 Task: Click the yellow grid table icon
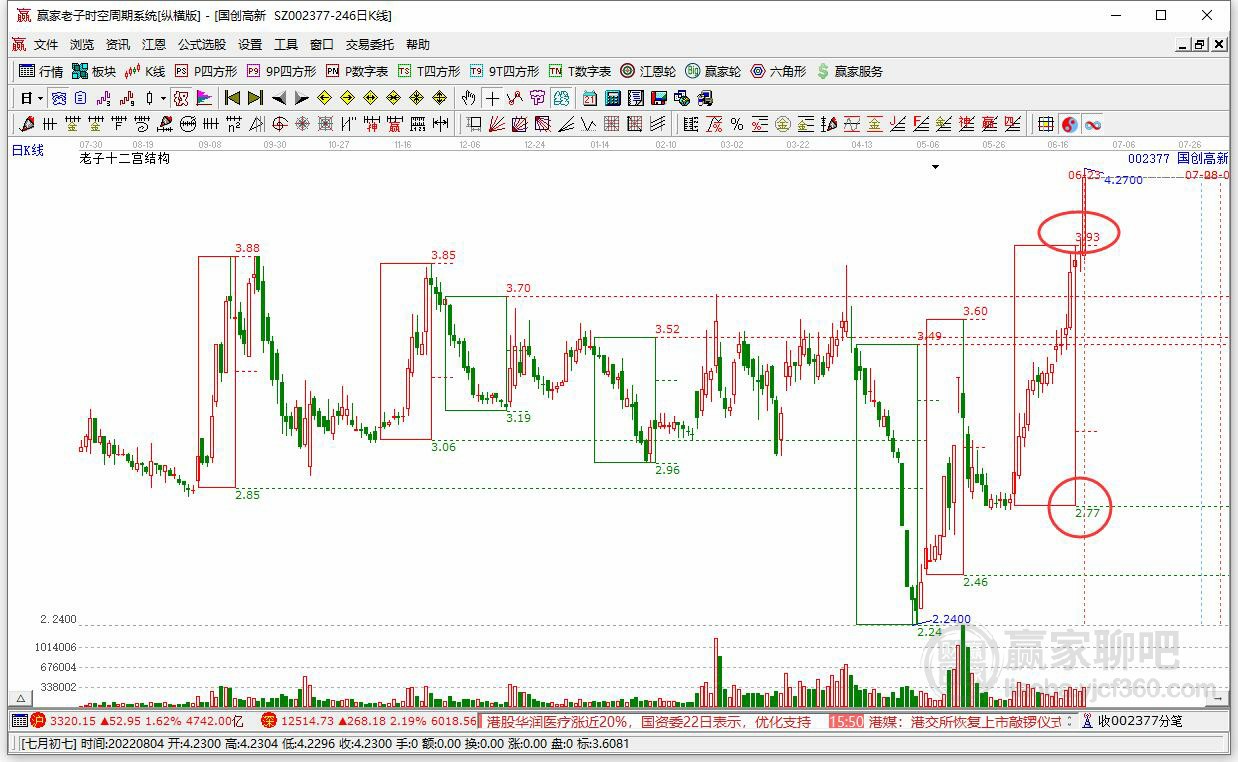(1045, 124)
